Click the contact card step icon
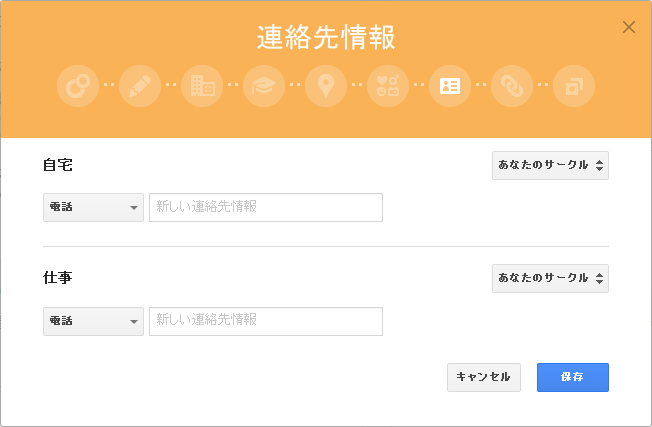Viewport: 652px width, 427px height. click(450, 86)
